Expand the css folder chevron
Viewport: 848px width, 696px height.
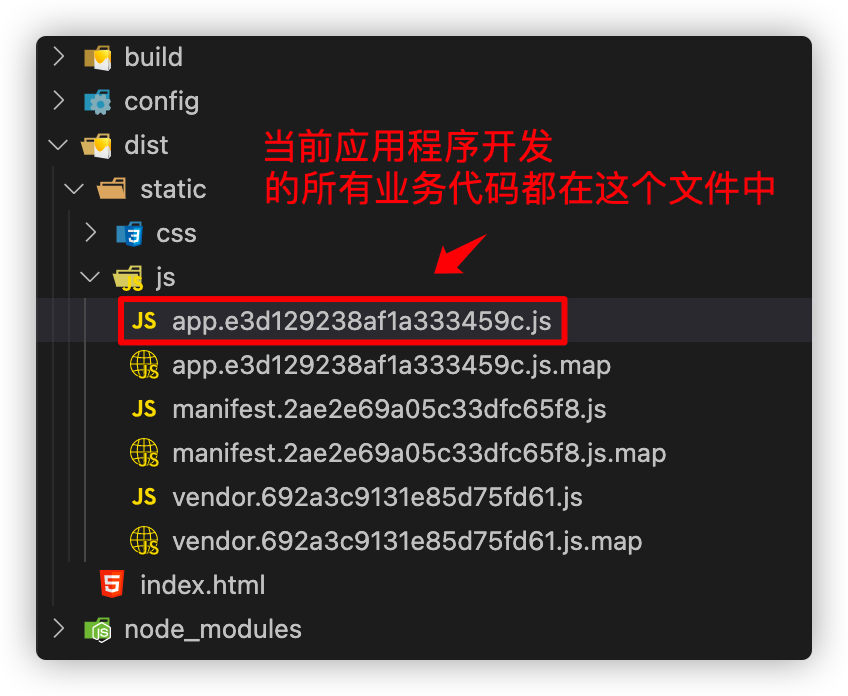point(90,233)
